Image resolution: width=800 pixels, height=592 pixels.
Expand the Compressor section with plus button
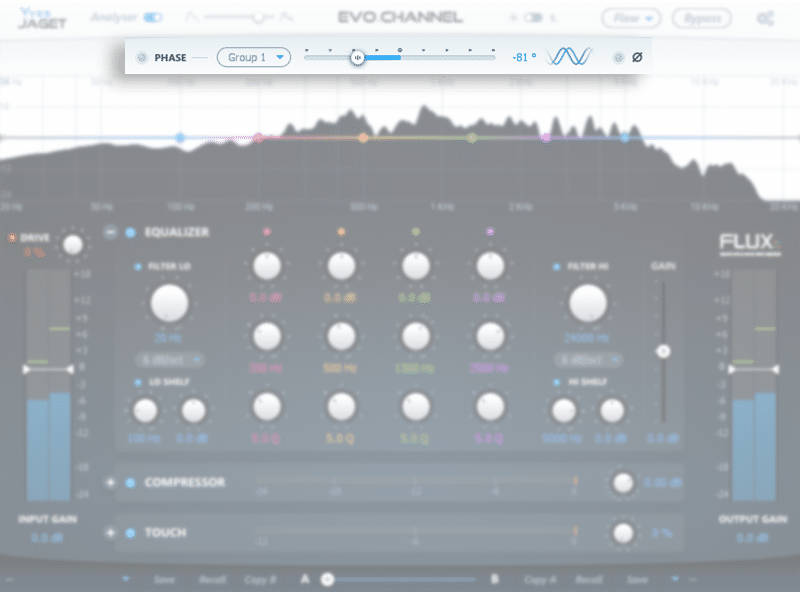coord(110,482)
